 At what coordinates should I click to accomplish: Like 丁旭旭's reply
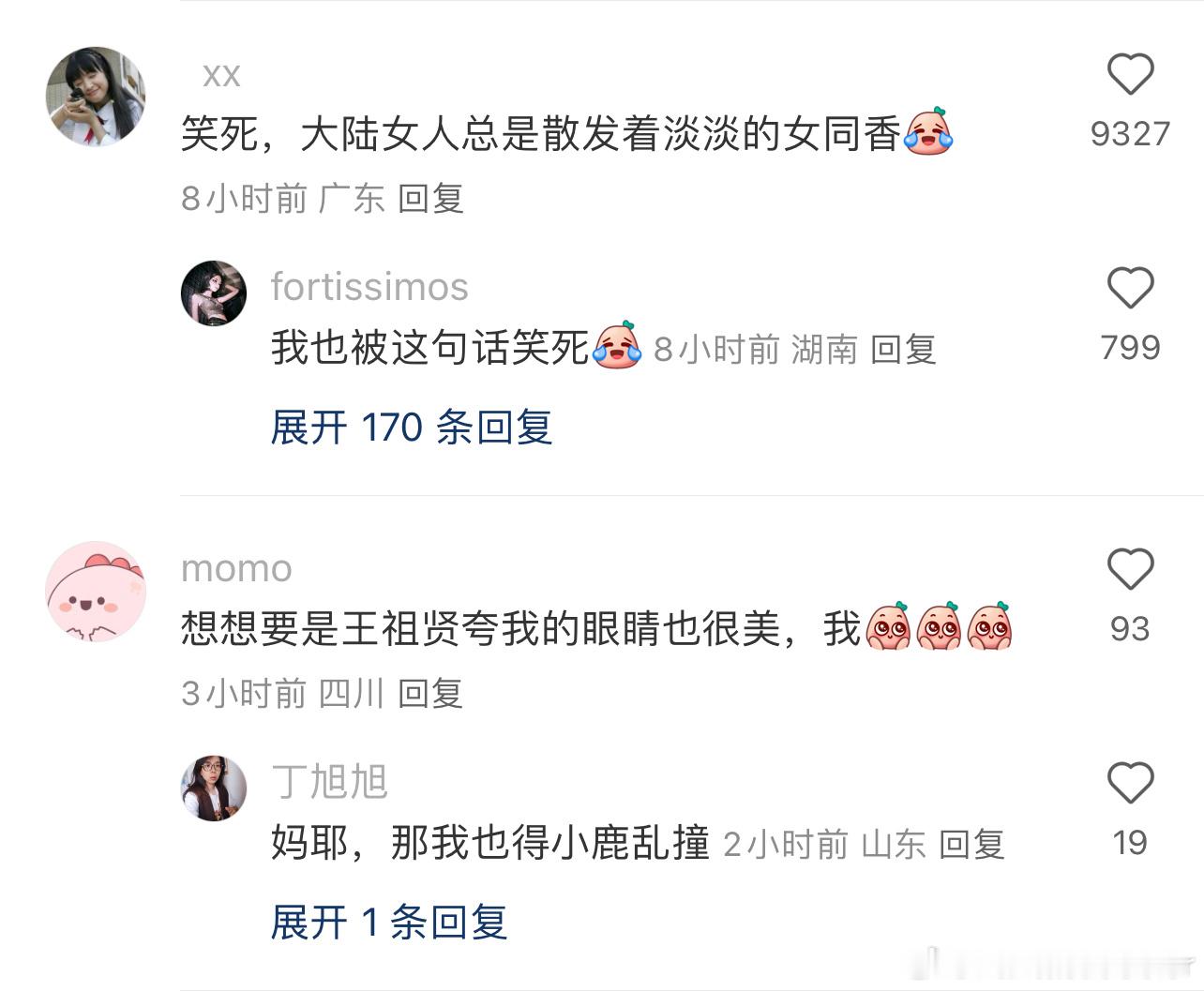point(1130,783)
